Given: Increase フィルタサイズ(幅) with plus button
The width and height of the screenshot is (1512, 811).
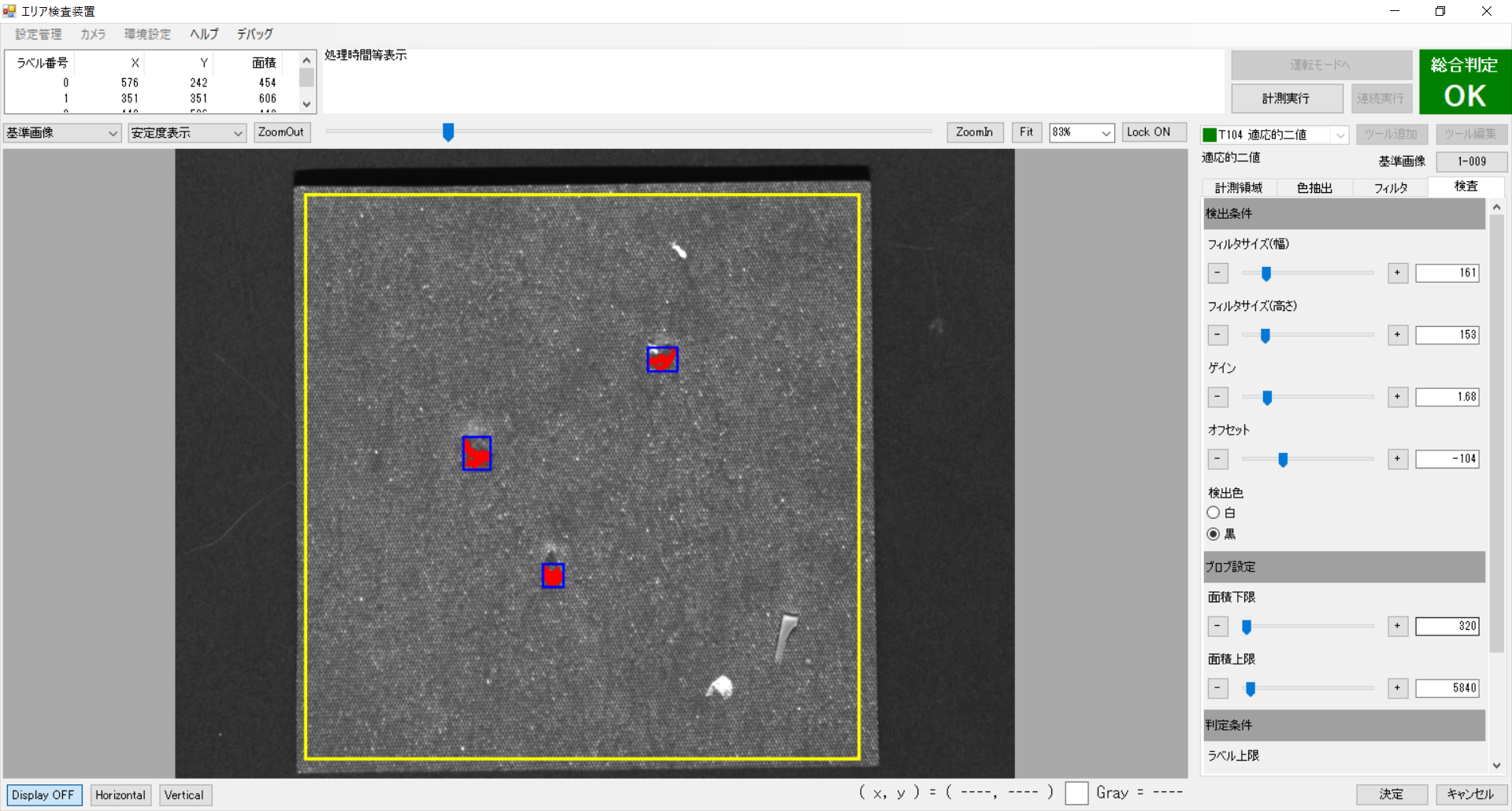Looking at the screenshot, I should (1398, 273).
